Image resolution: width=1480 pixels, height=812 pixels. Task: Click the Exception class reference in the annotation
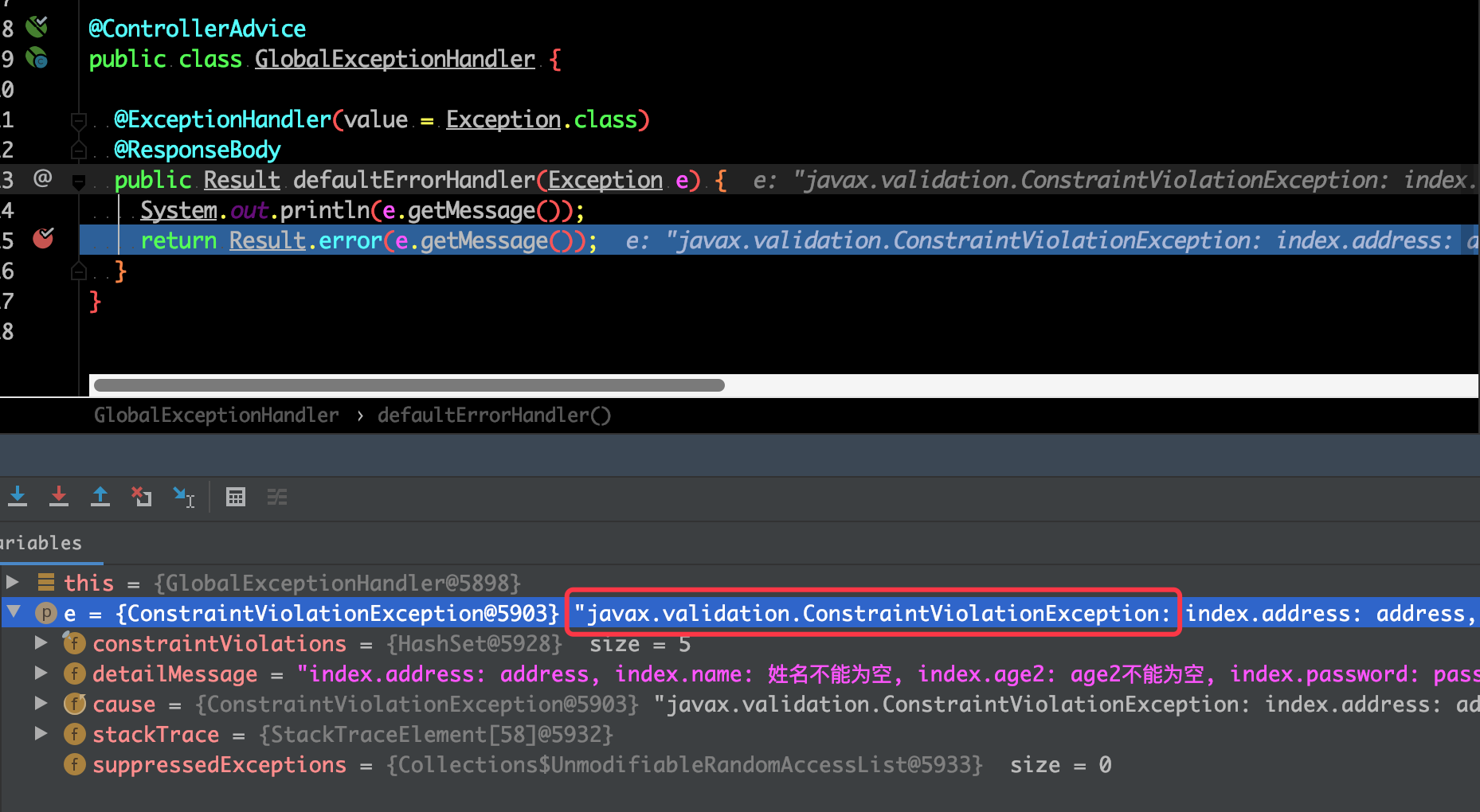coord(503,119)
